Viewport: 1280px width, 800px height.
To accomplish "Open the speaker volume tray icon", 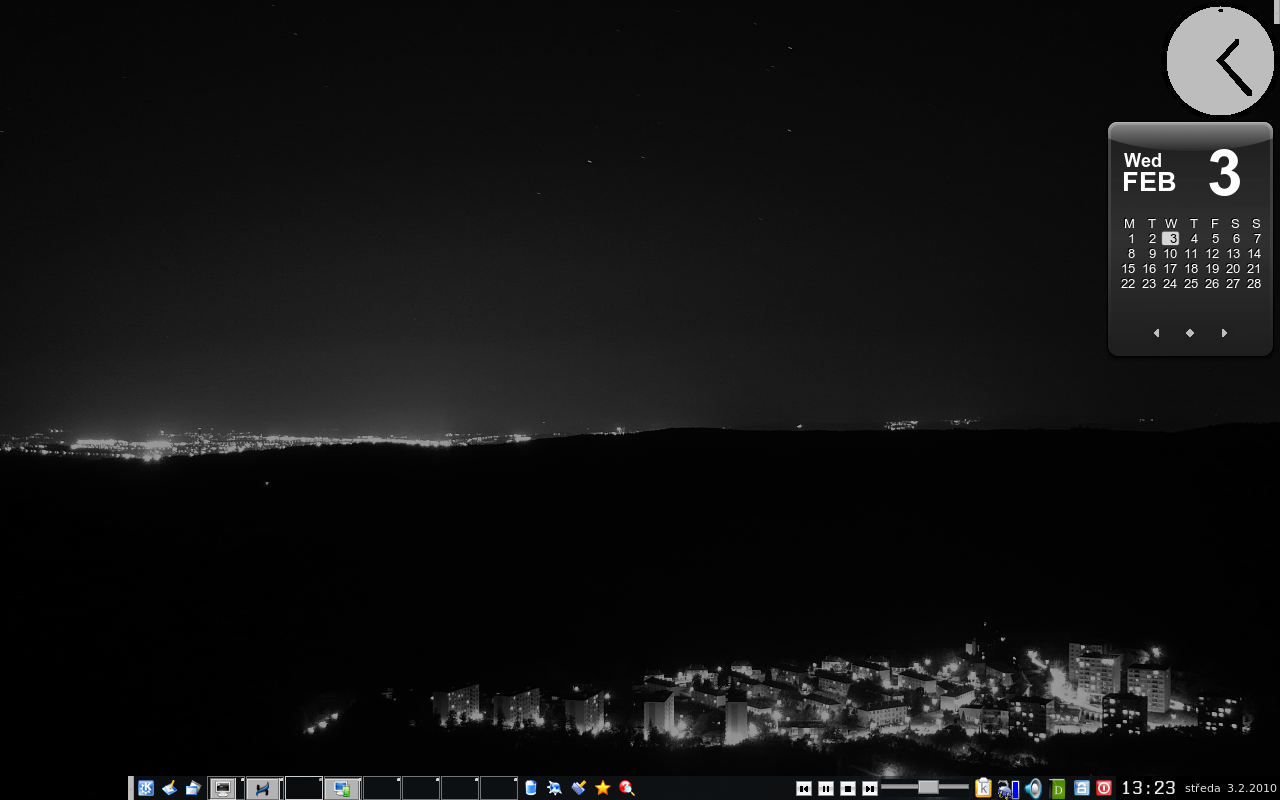I will [x=1033, y=788].
